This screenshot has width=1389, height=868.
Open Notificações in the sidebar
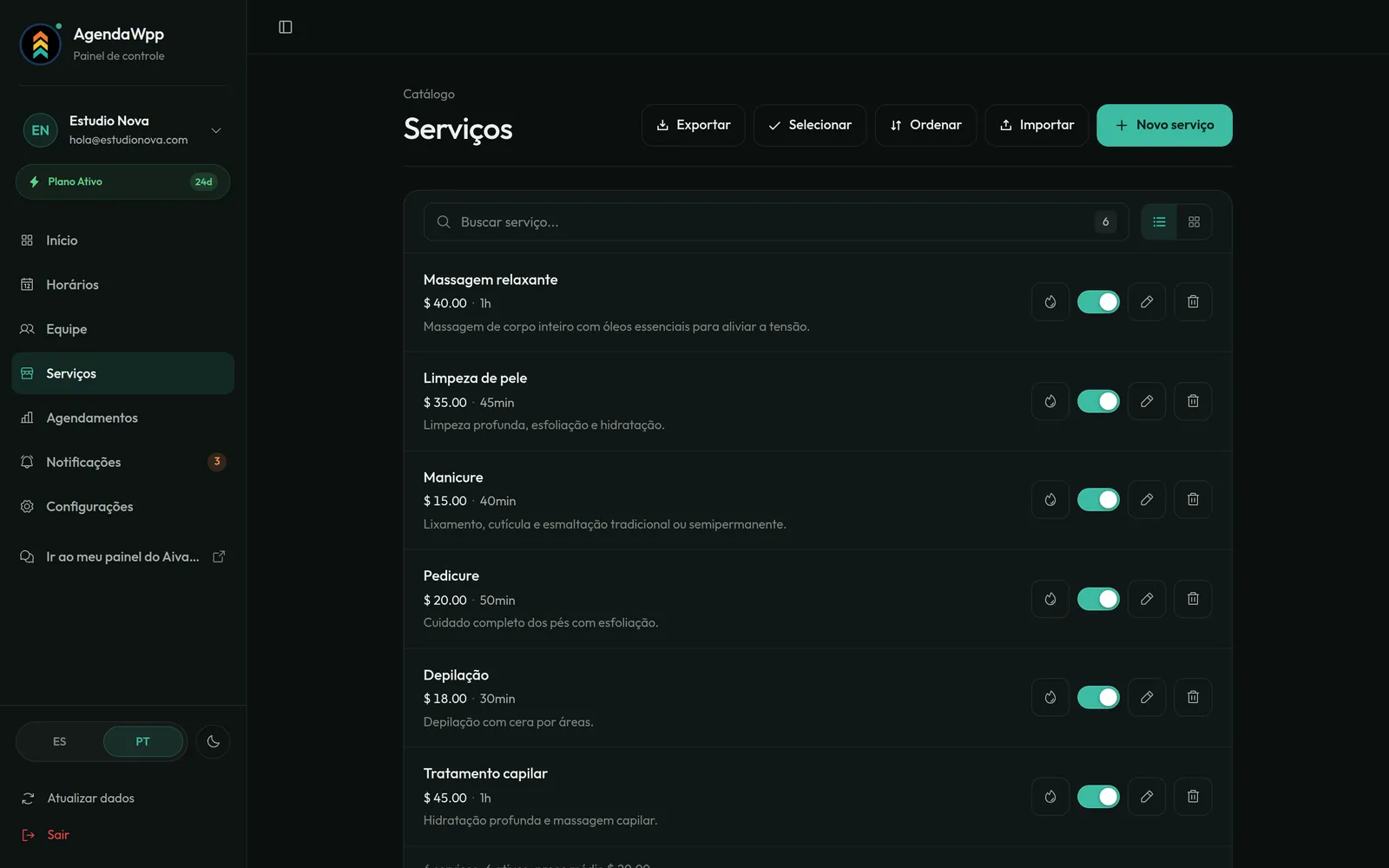tap(122, 462)
